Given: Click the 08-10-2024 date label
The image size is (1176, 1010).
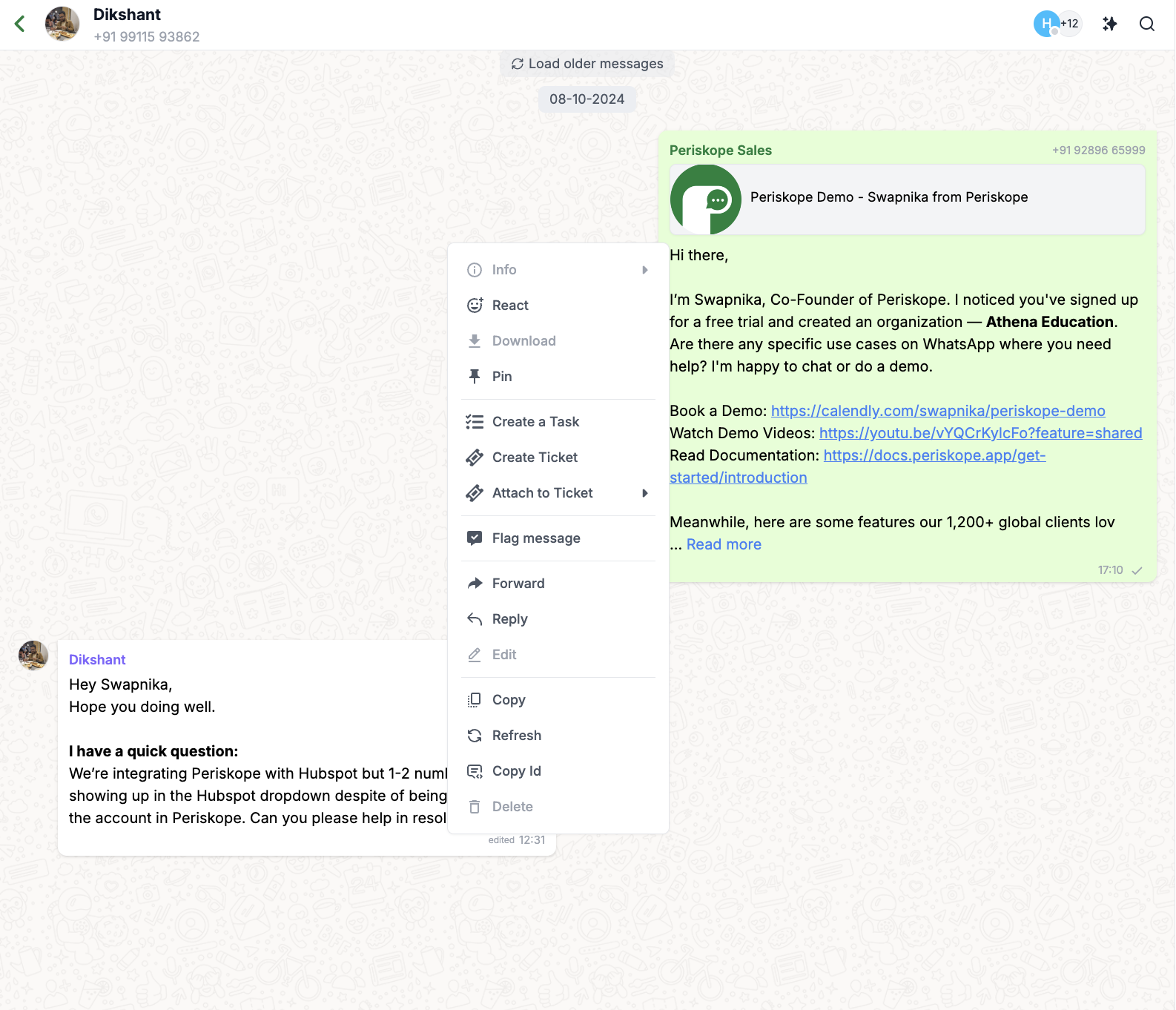Looking at the screenshot, I should [x=587, y=99].
